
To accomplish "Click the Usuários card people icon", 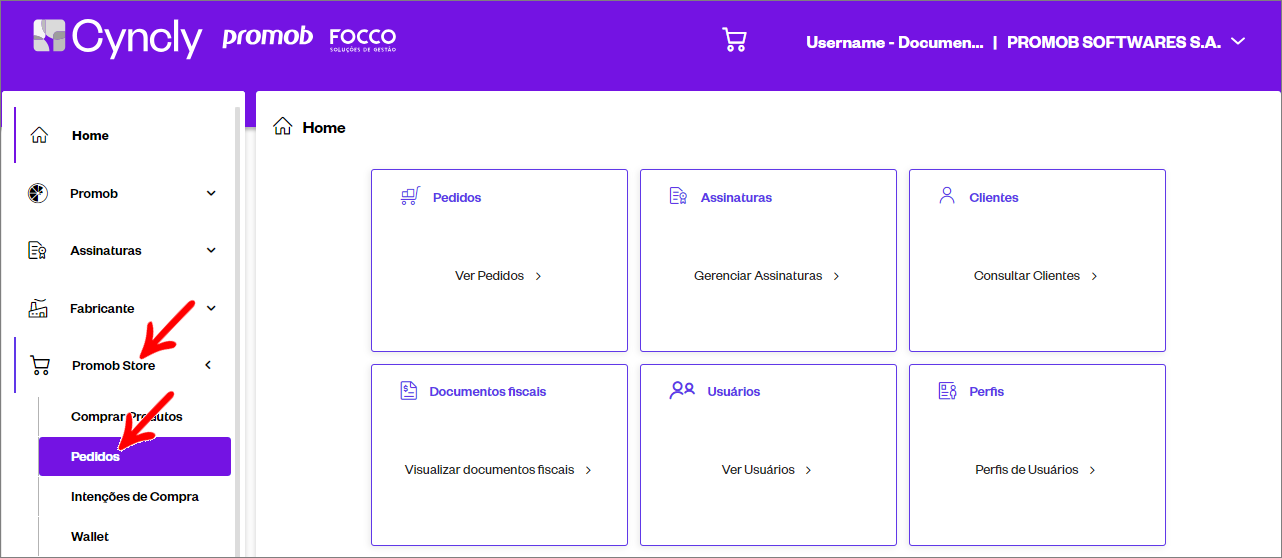I will coord(682,390).
